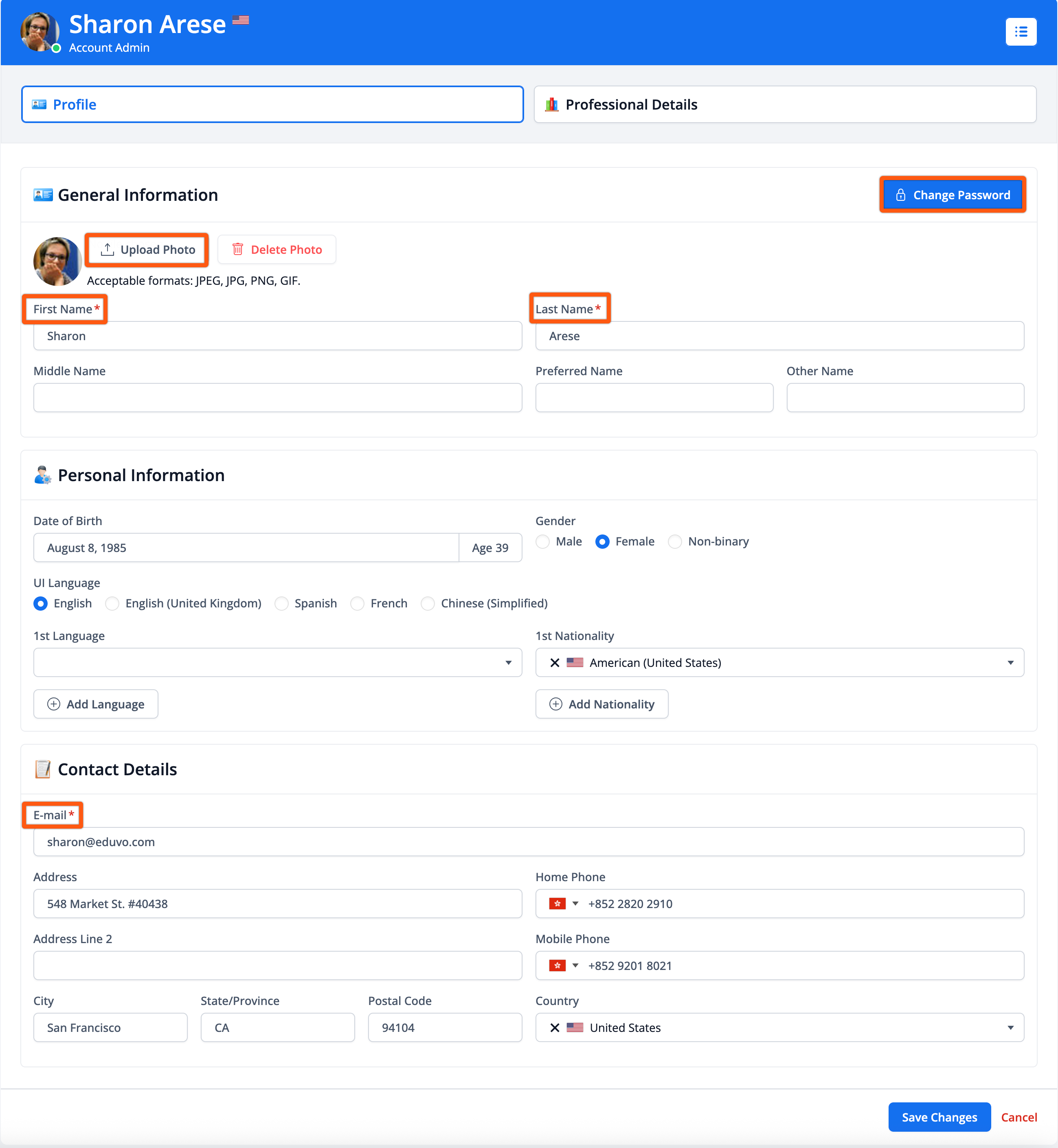Clear the 1st Nationality selection with X
1058x1148 pixels.
click(x=554, y=662)
